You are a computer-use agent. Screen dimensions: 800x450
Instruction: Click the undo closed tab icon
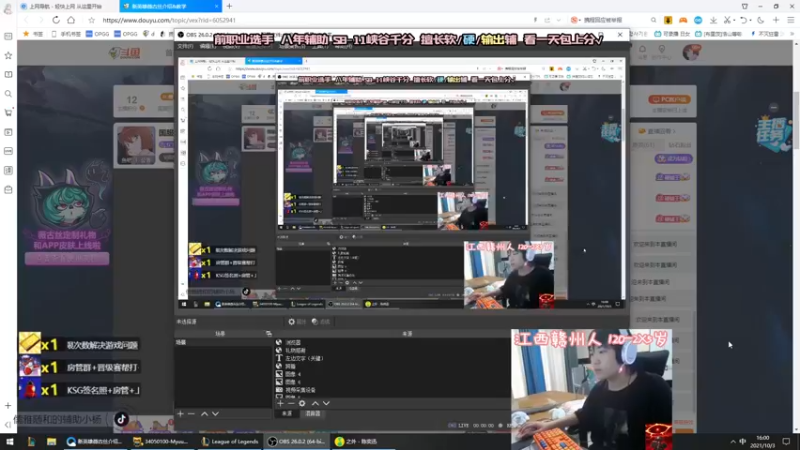(x=744, y=20)
